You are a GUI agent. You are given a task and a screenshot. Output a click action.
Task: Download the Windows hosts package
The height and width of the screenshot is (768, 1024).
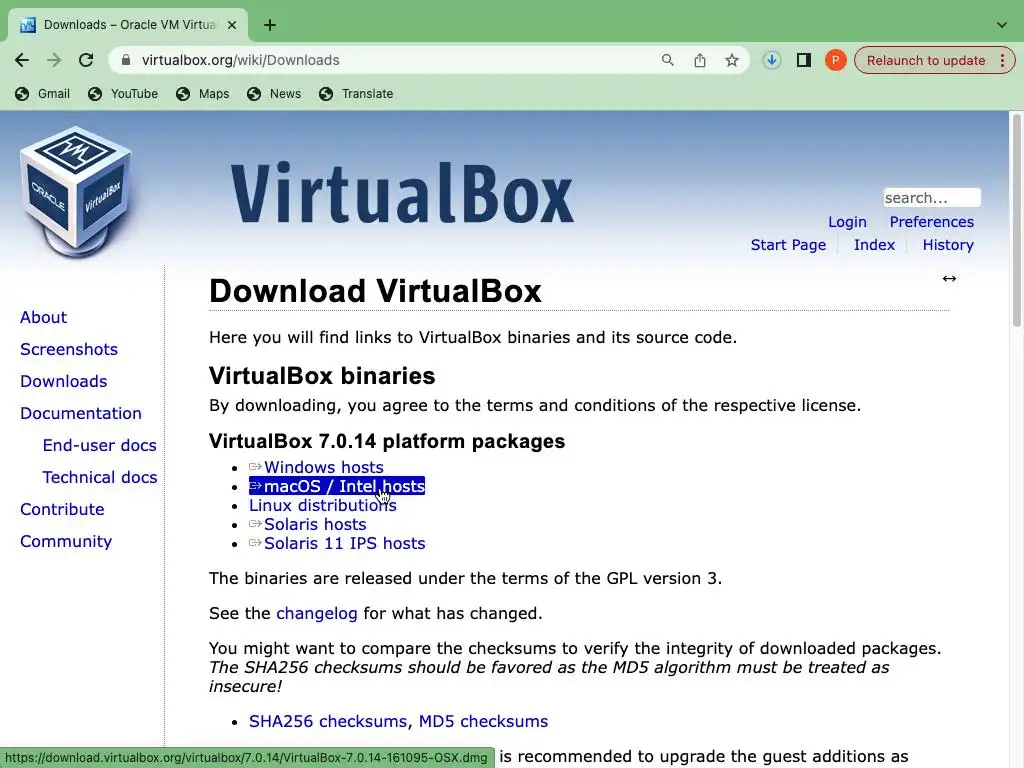pyautogui.click(x=316, y=467)
